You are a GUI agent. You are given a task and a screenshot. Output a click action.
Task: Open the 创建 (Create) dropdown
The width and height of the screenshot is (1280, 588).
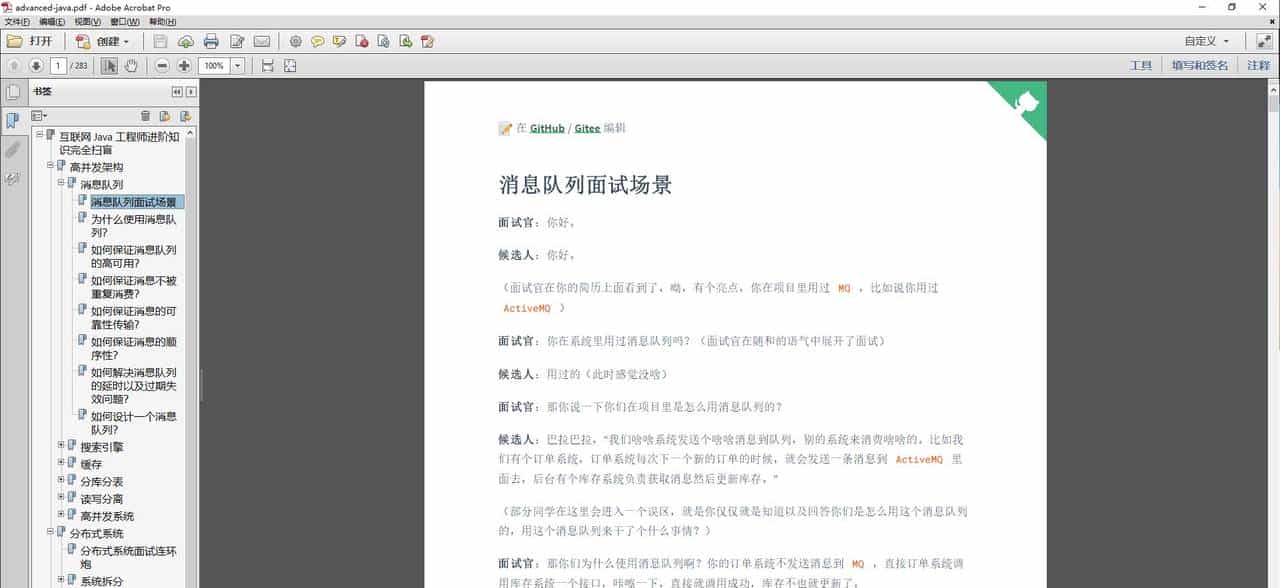pos(105,41)
